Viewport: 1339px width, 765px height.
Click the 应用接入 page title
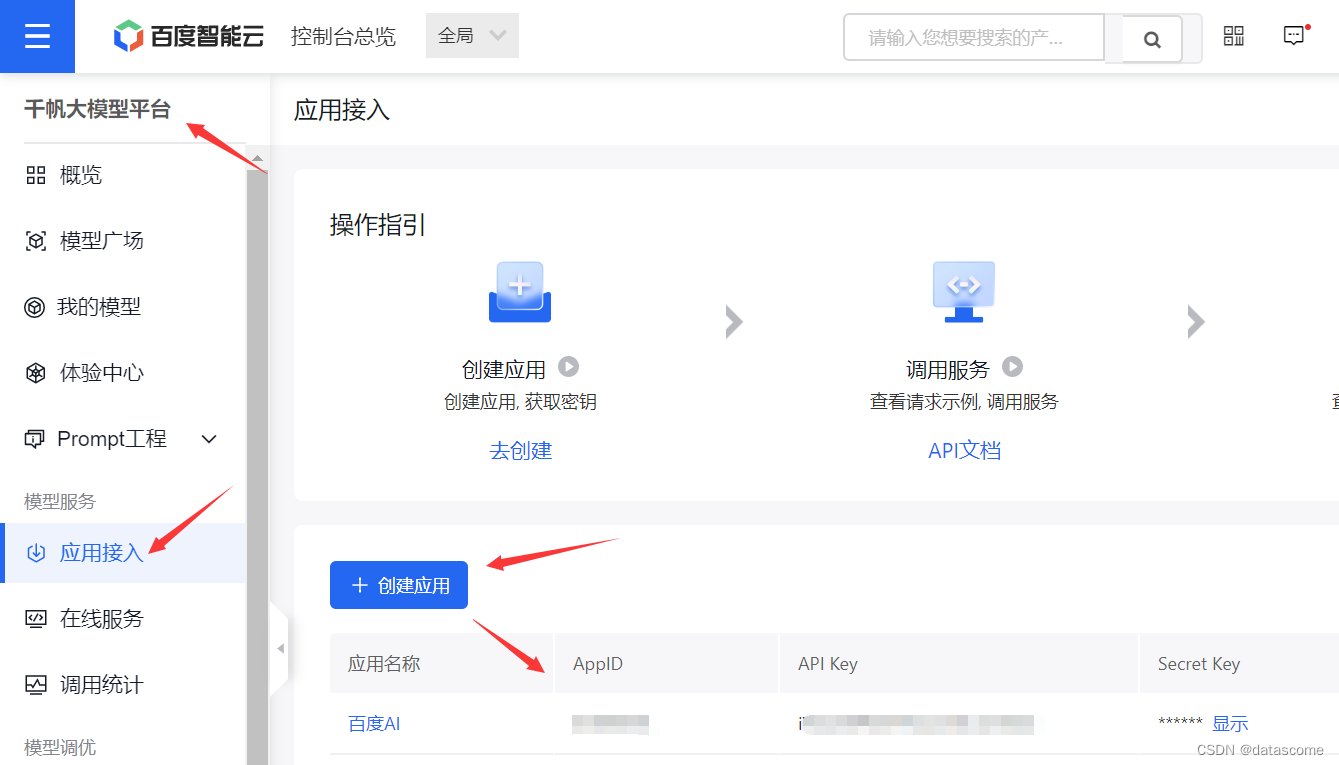[342, 110]
